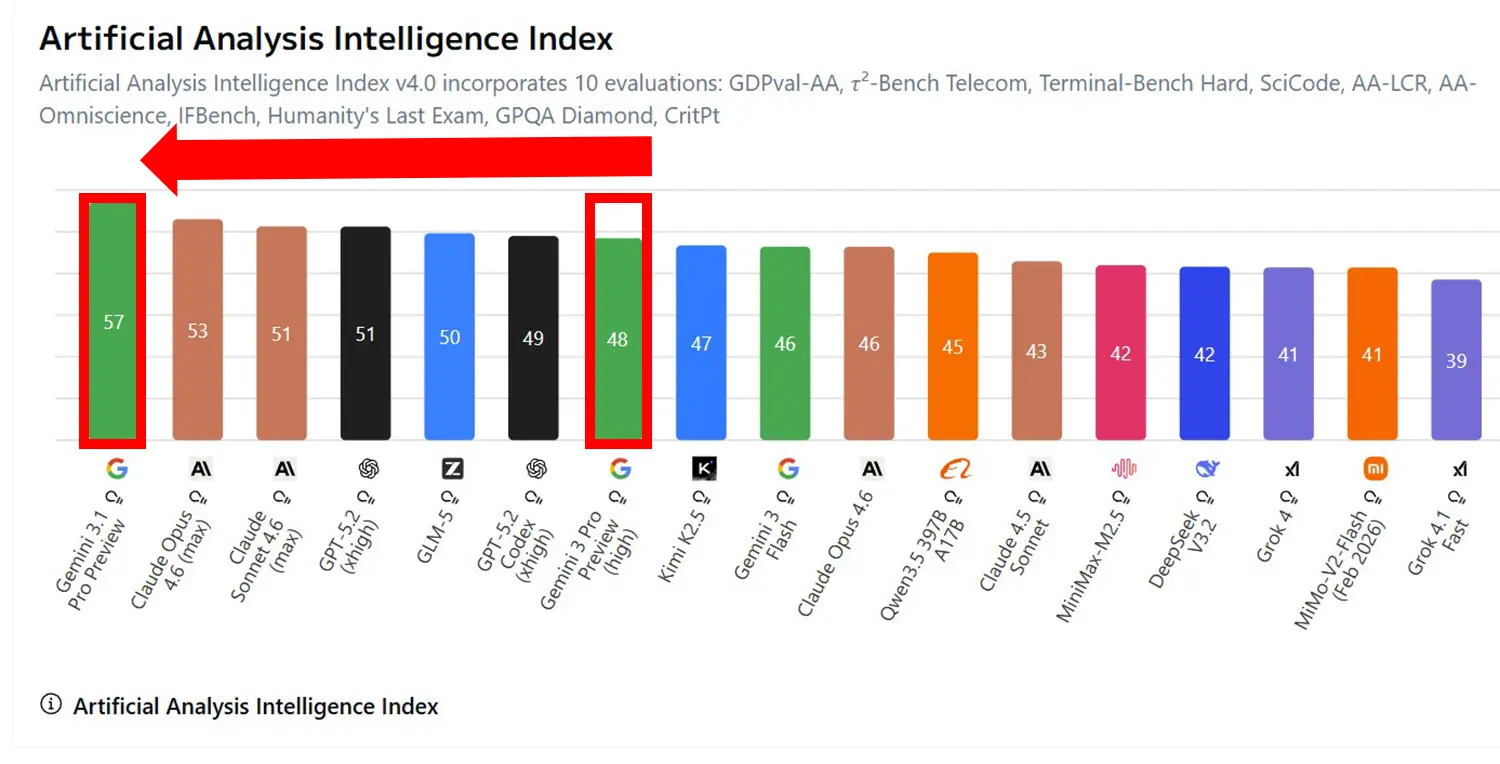
Task: Select the green Gemini 3.1 Pro bar showing 57
Action: (113, 321)
